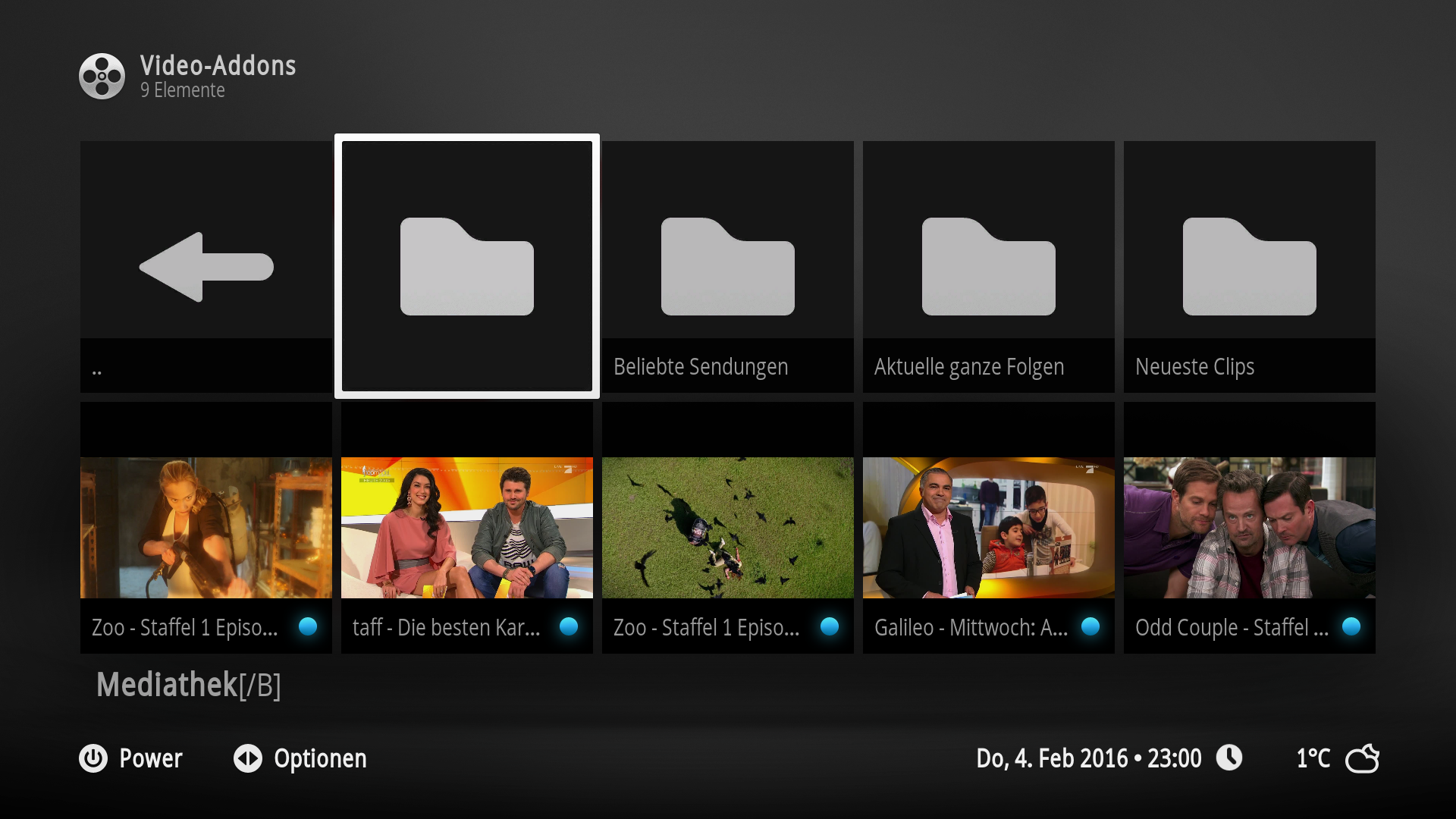Click the Power icon

click(93, 758)
